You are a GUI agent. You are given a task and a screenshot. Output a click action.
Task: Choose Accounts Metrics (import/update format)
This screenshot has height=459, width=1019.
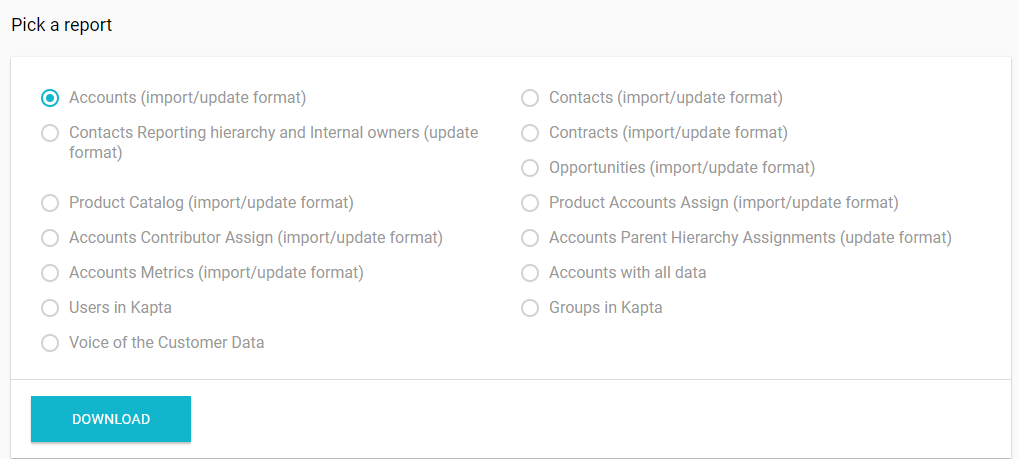50,273
